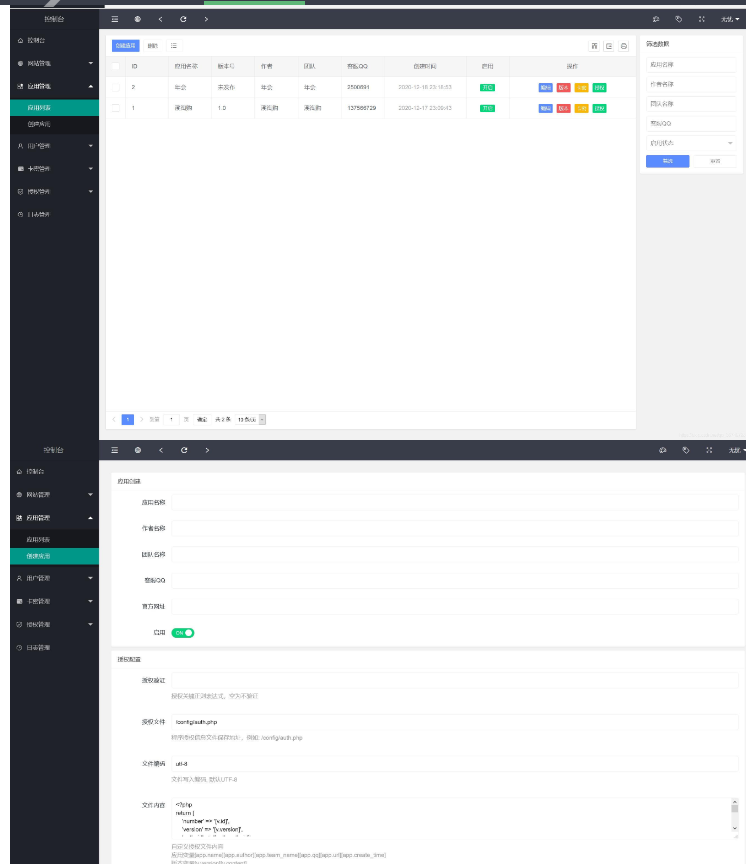Check the checkbox for the row with ID 2

click(116, 87)
